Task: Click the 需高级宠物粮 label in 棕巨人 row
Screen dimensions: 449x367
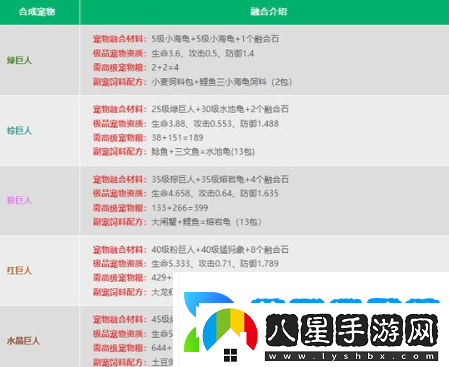Action: click(x=119, y=138)
